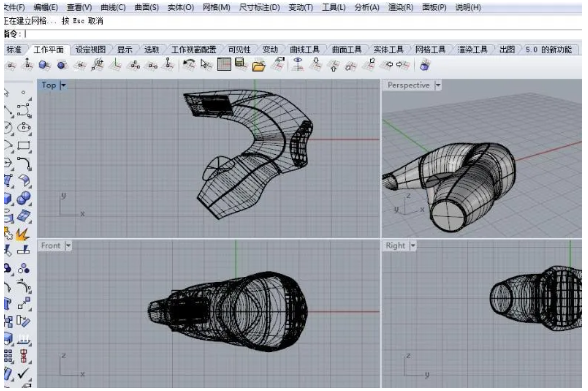Click the checkmark icon in left sidebar

pyautogui.click(x=23, y=373)
